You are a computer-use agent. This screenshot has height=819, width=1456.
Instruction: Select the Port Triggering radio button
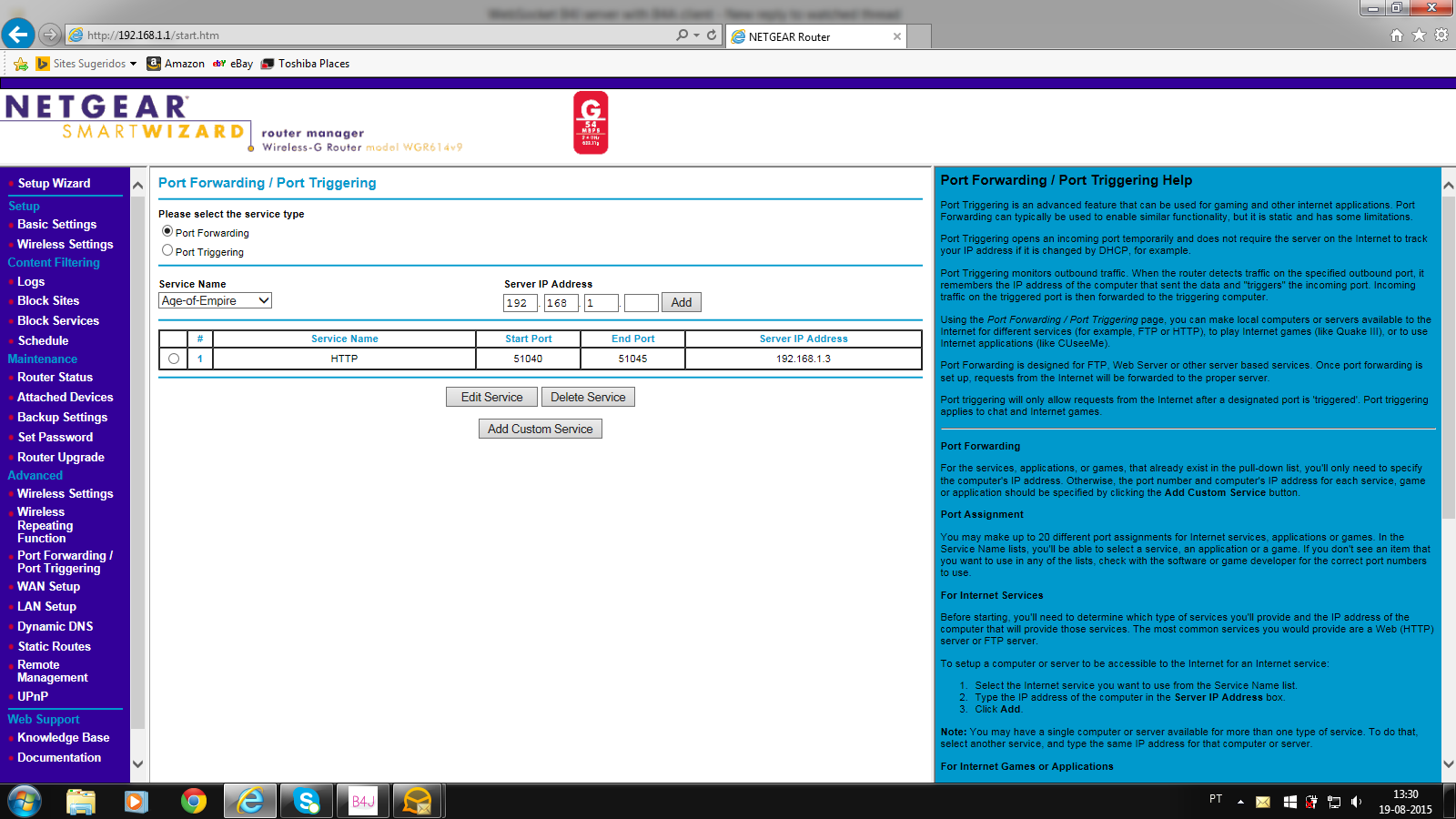(167, 250)
